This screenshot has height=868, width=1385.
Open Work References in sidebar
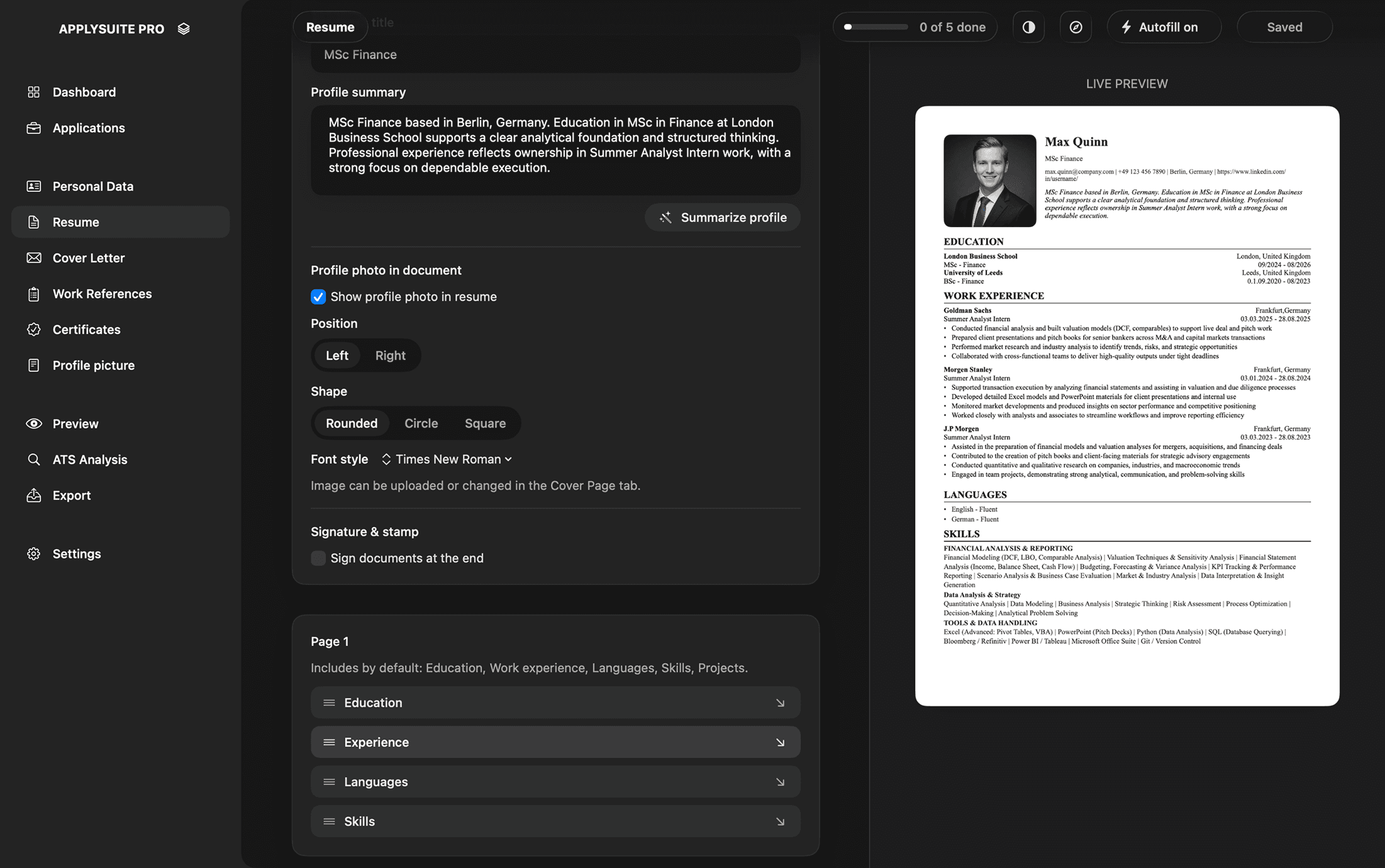(102, 294)
